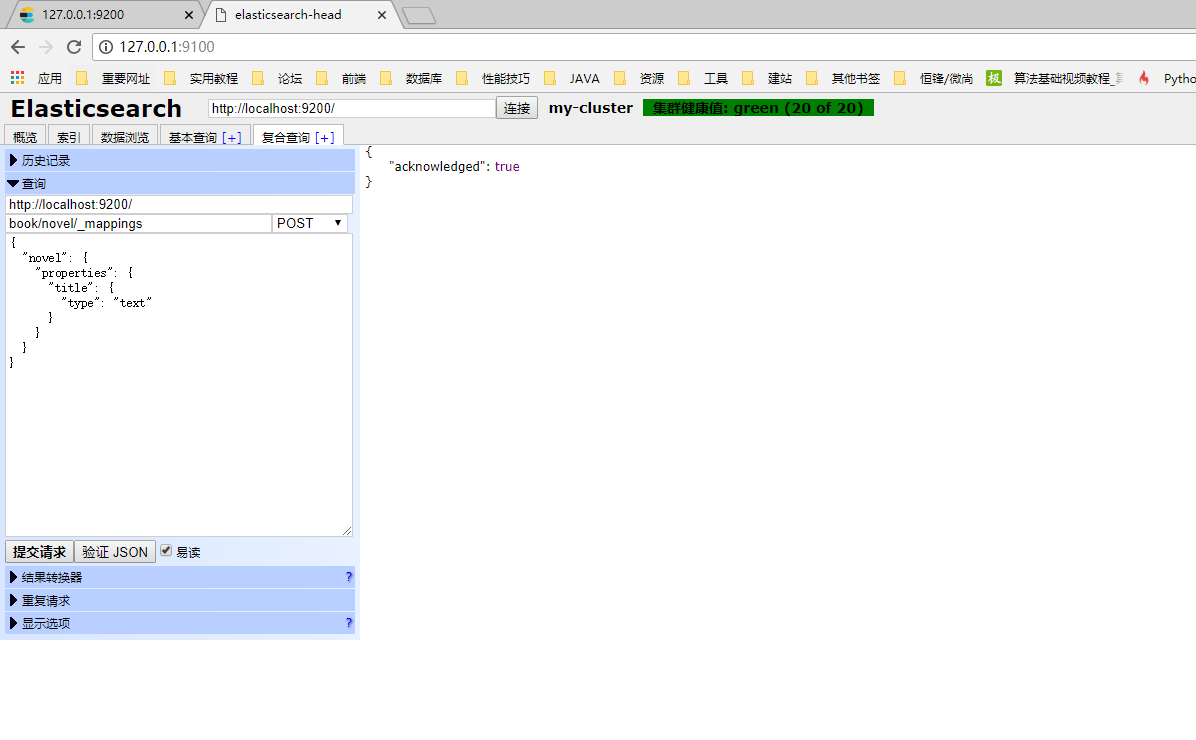The width and height of the screenshot is (1196, 740).
Task: Open the Python bookmark with flame icon
Action: [x=1166, y=79]
